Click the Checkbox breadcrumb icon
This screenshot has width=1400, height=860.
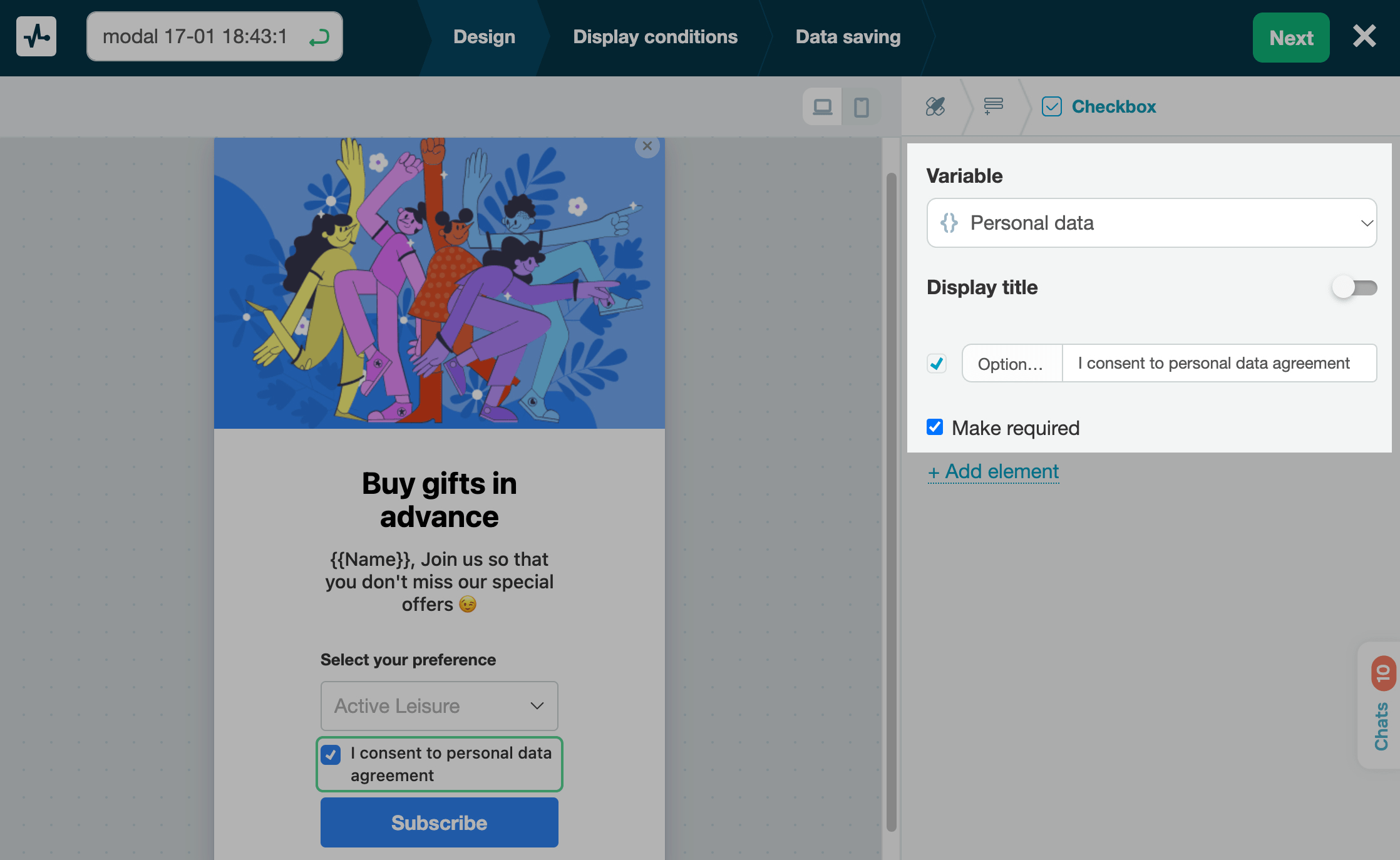[x=1052, y=106]
